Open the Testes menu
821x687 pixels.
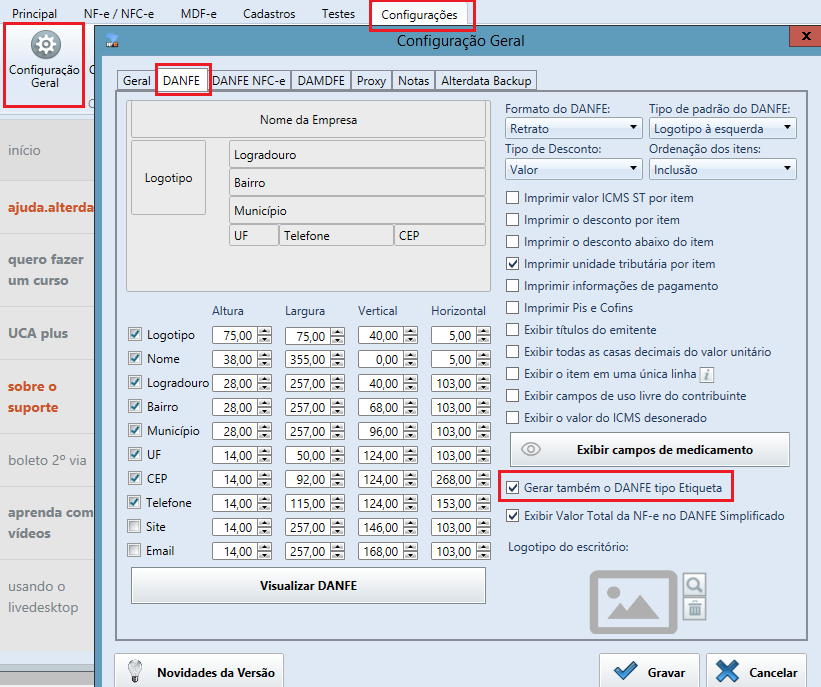(338, 14)
